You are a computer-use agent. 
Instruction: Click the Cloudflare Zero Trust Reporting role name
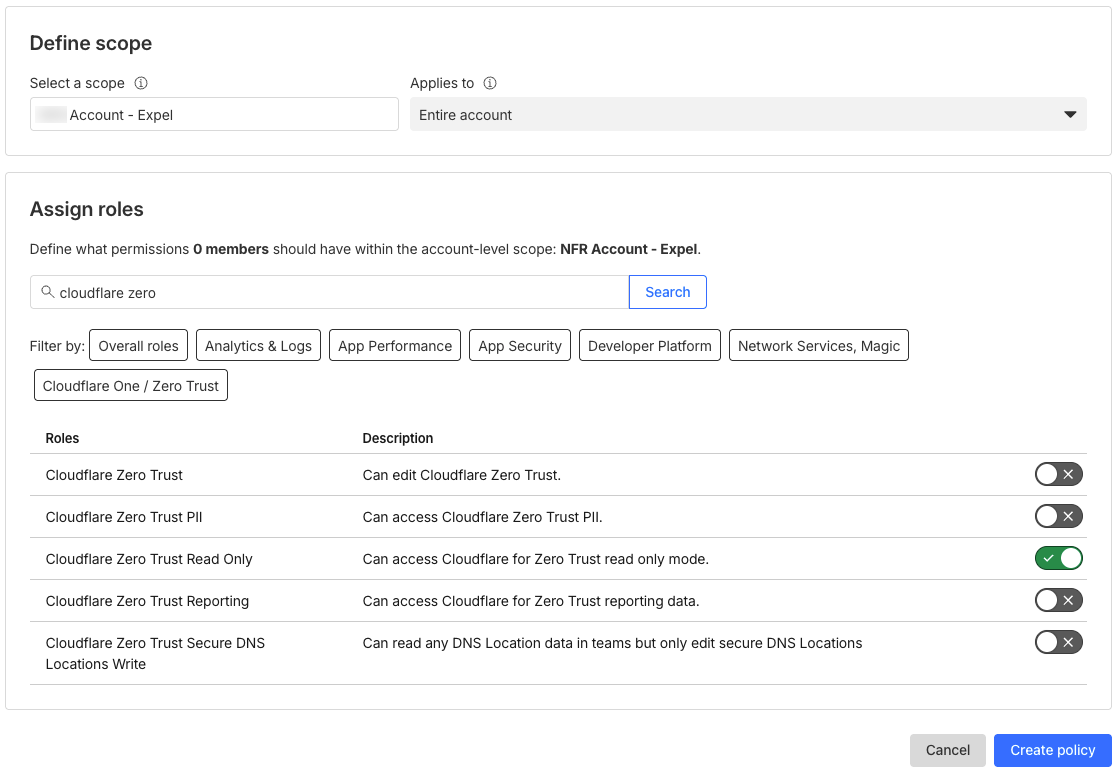pyautogui.click(x=147, y=601)
